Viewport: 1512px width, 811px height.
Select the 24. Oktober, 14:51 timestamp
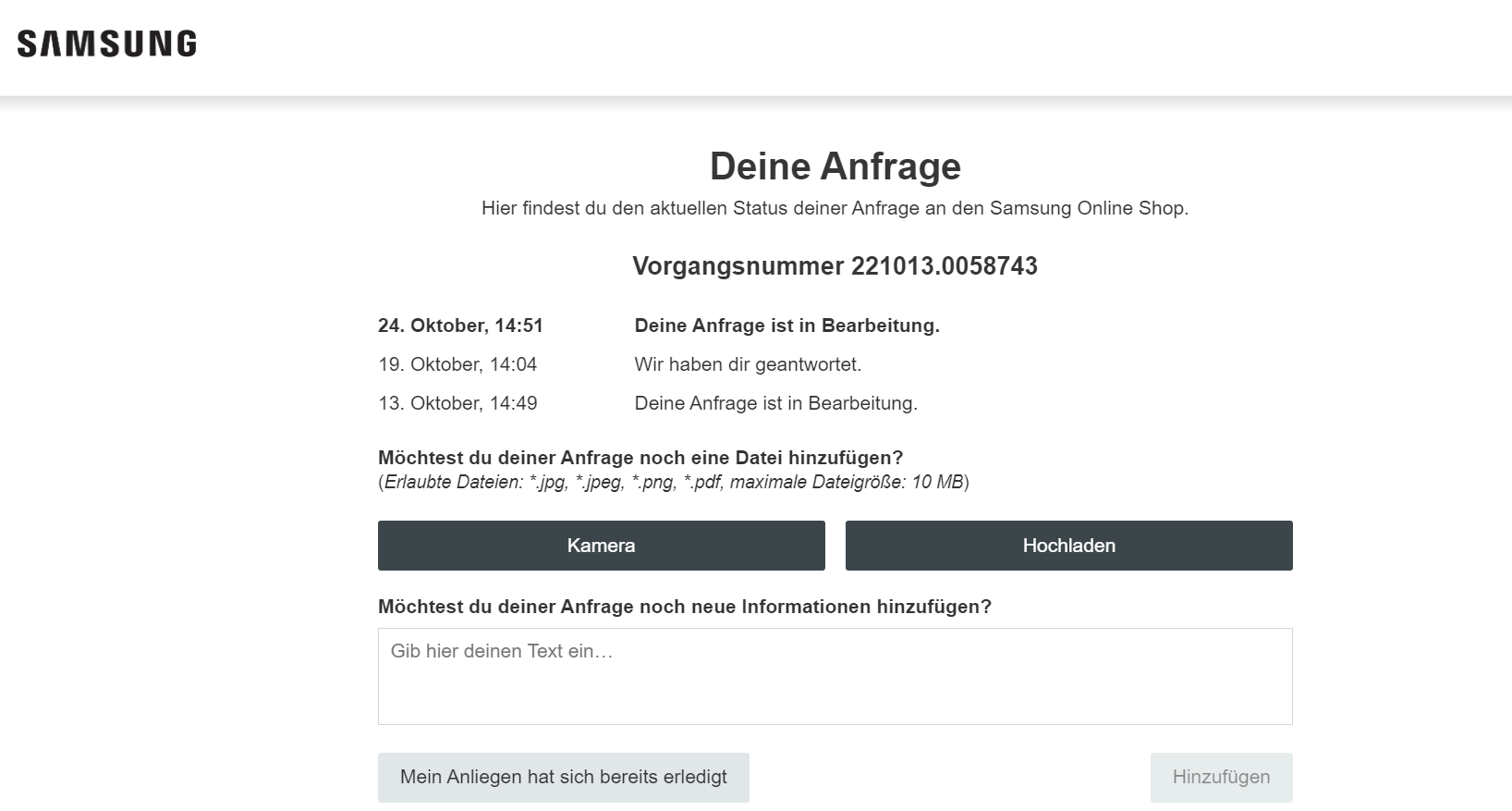tap(460, 326)
